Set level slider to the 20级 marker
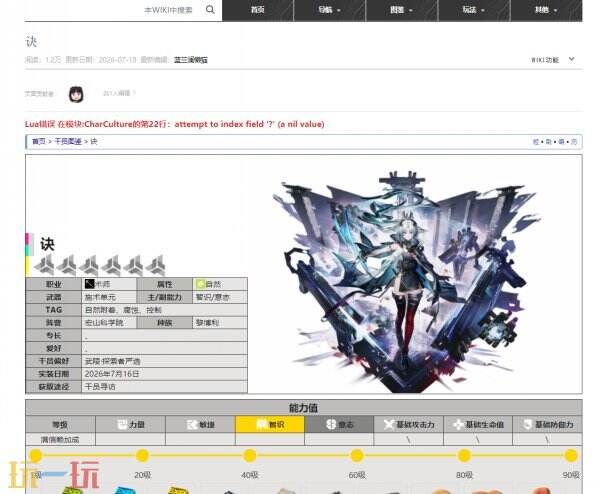The width and height of the screenshot is (600, 494). pos(142,455)
